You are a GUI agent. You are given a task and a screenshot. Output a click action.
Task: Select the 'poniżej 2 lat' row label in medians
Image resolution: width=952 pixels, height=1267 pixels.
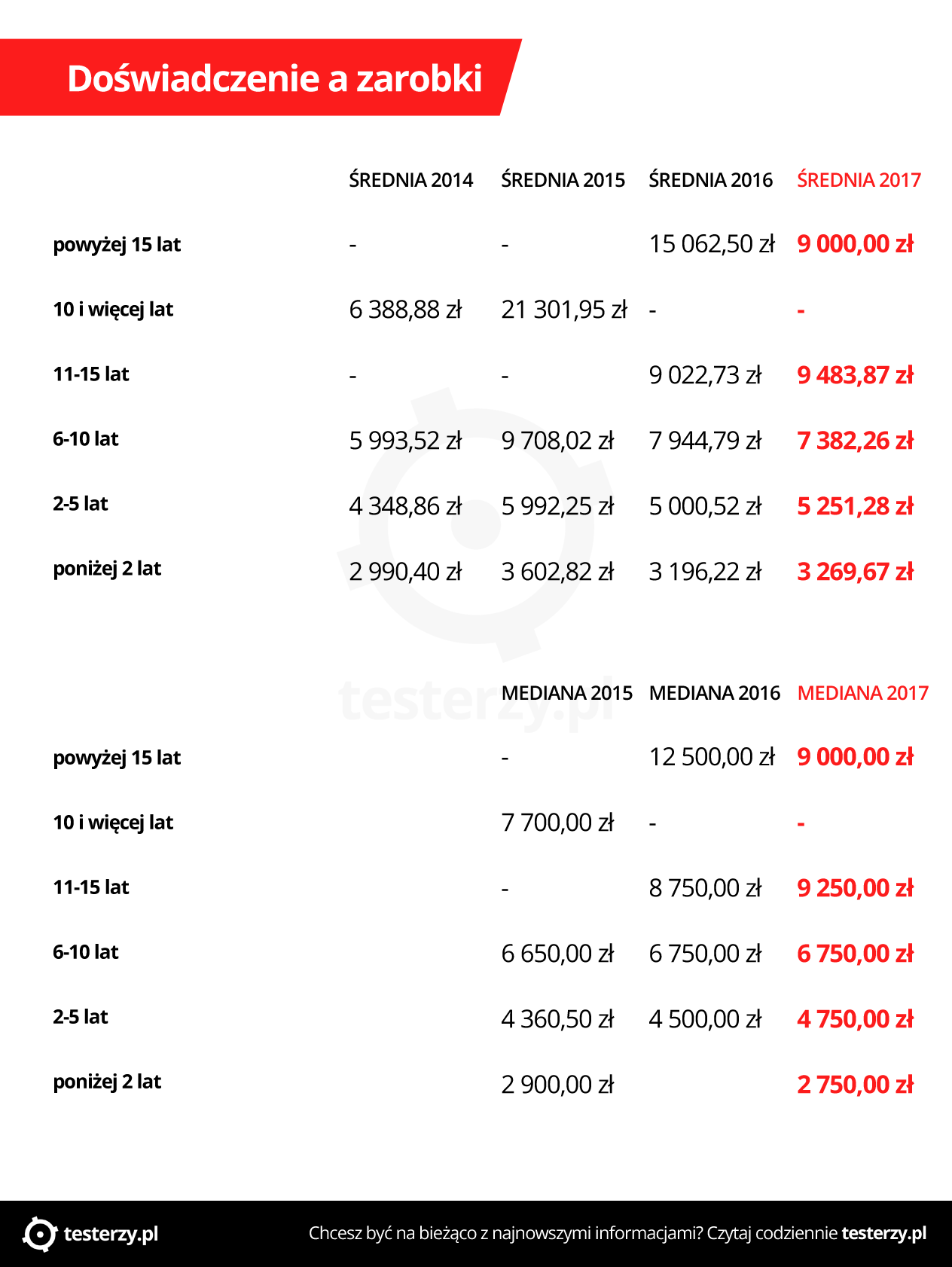(x=107, y=1082)
